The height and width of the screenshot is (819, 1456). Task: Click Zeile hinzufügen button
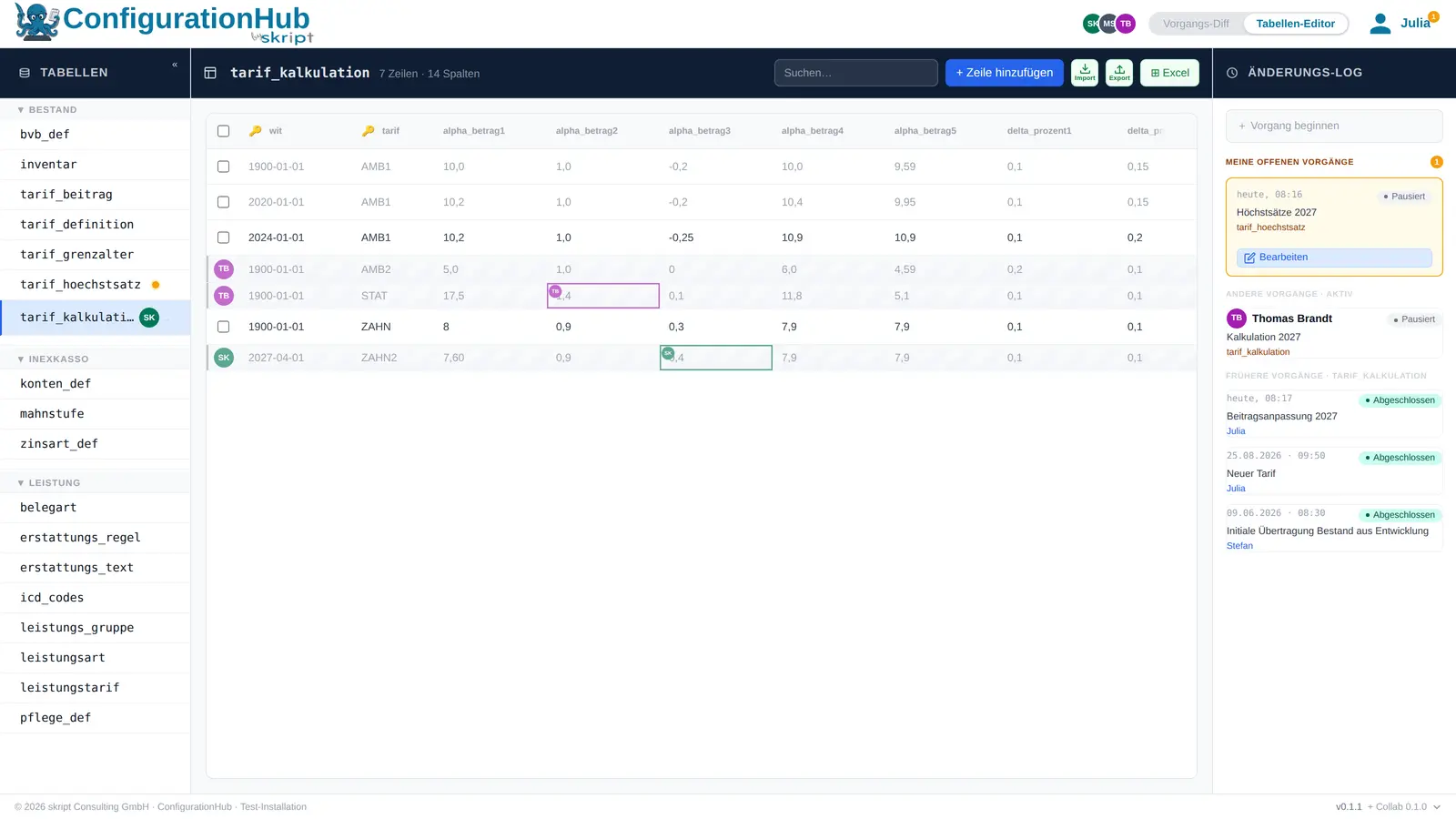pyautogui.click(x=1004, y=73)
